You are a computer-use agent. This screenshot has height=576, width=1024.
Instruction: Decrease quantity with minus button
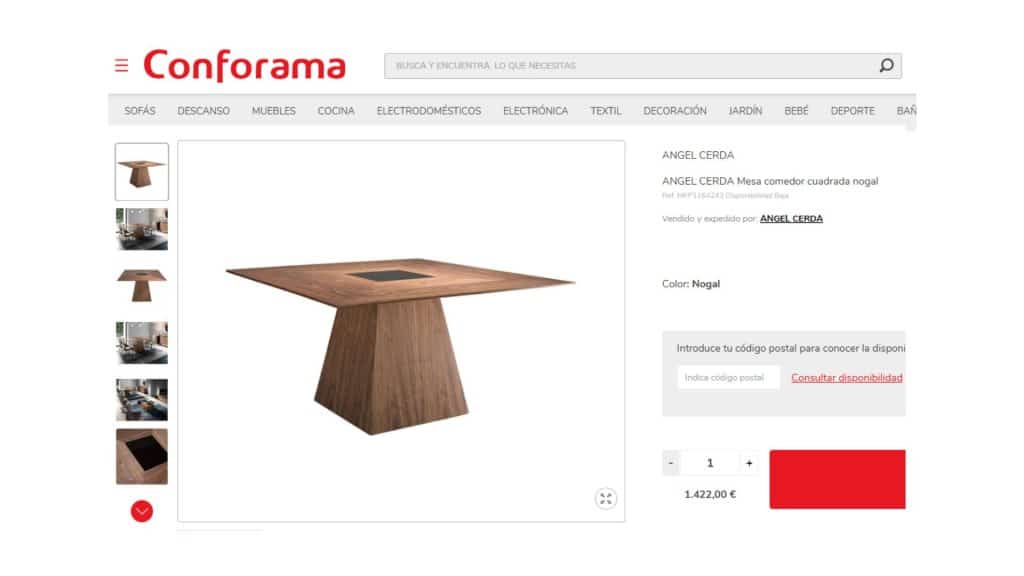[x=671, y=463]
